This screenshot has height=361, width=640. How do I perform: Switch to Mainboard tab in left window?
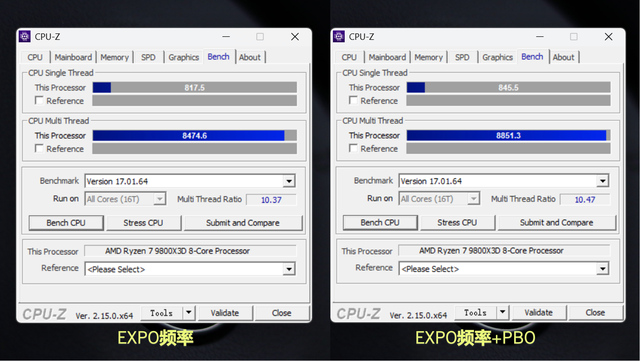(73, 57)
